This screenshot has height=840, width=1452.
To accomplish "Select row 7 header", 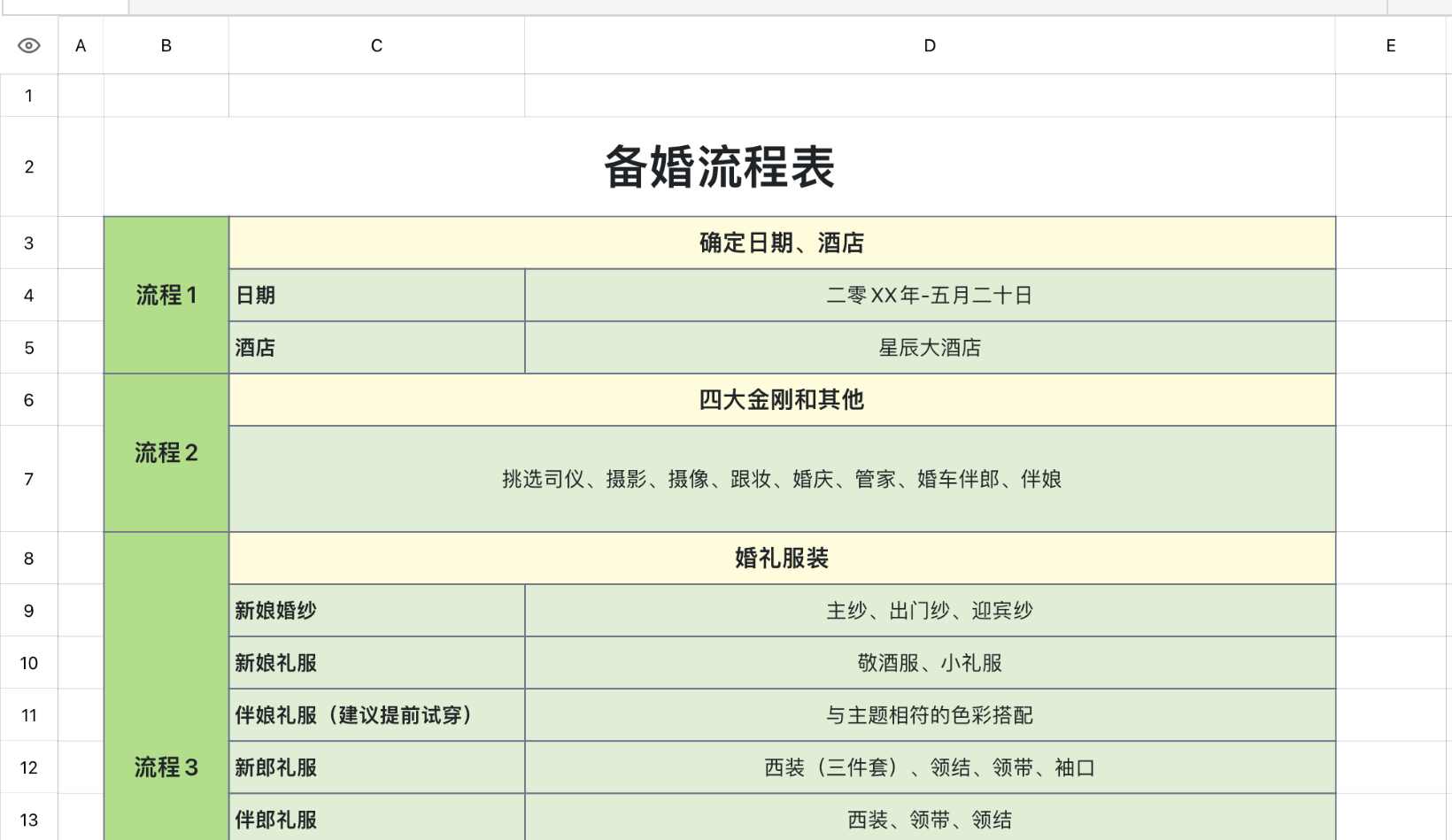I will tap(28, 479).
